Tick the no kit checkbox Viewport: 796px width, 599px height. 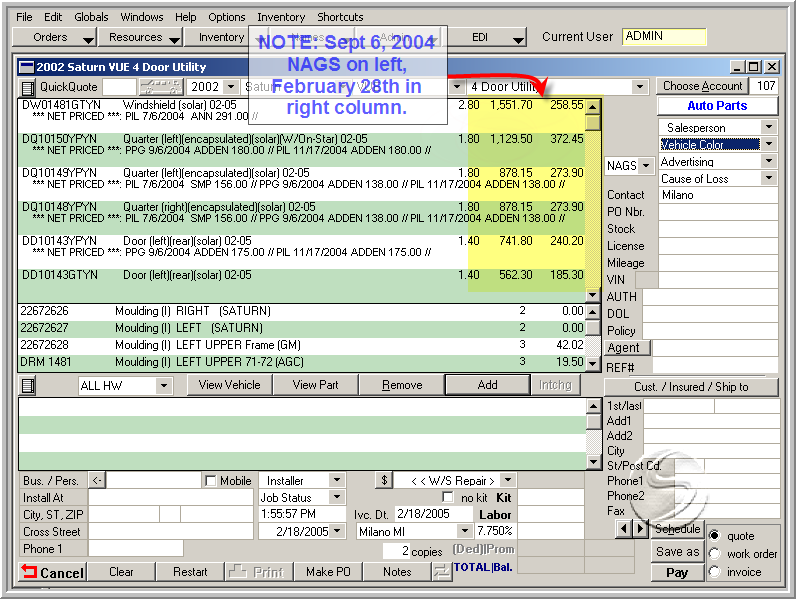point(448,498)
